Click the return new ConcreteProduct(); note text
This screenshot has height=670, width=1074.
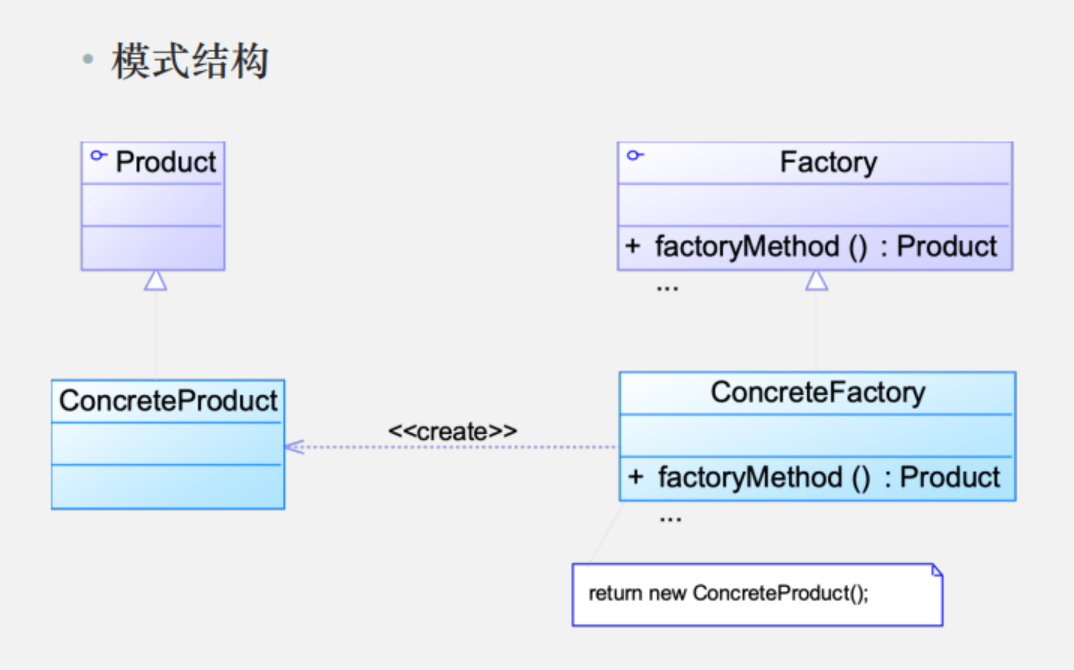[x=729, y=593]
